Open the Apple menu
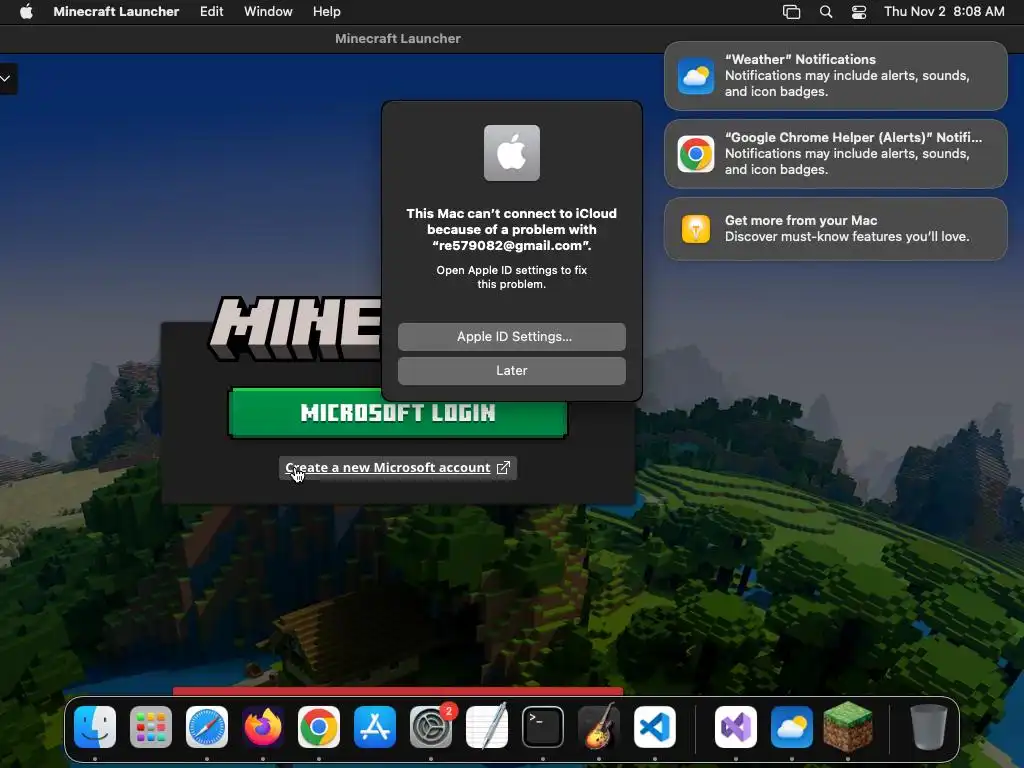Image resolution: width=1024 pixels, height=768 pixels. [26, 11]
